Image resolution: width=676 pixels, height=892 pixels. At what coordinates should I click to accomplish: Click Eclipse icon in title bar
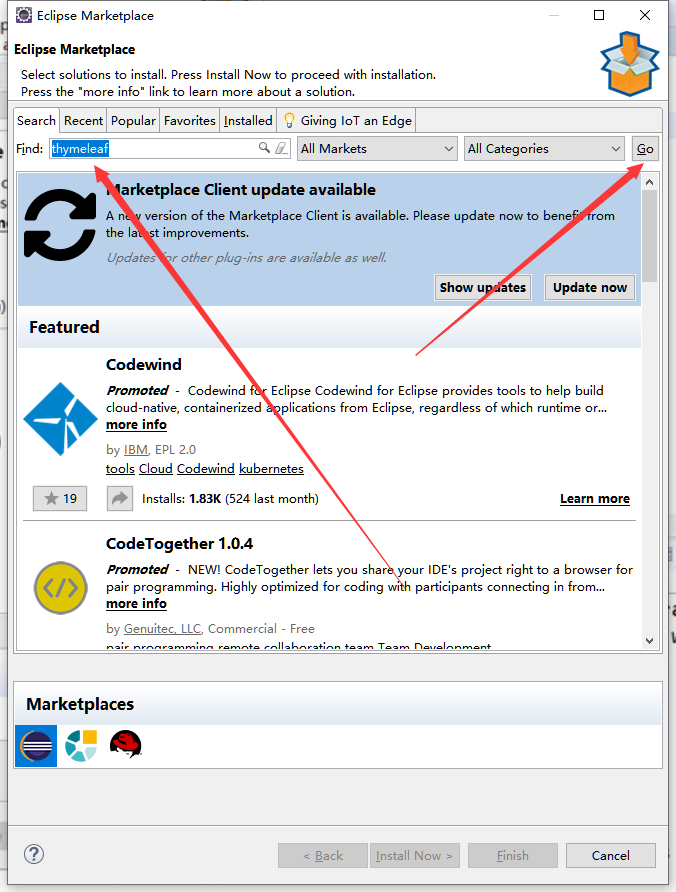tap(24, 15)
